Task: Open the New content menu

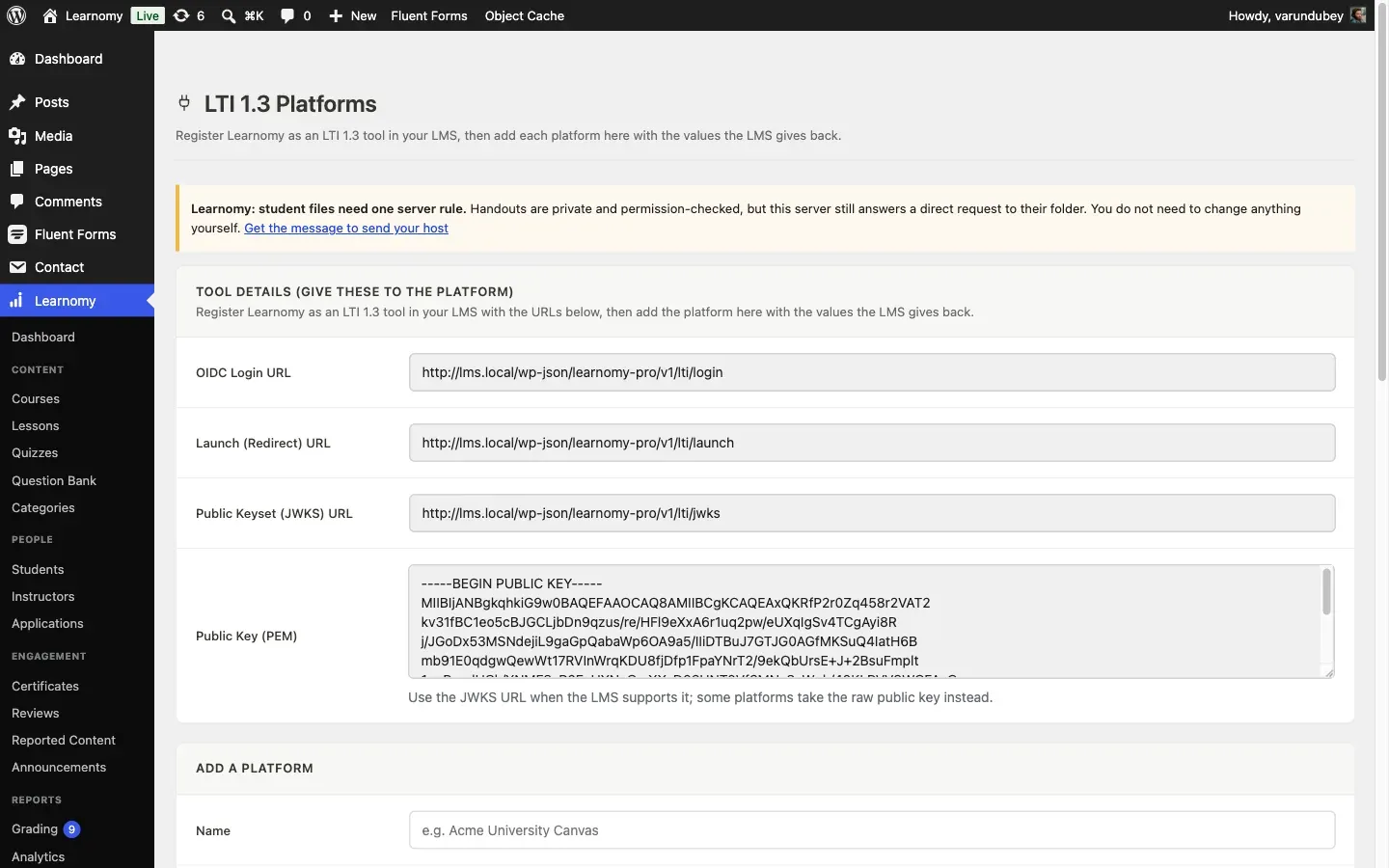Action: pyautogui.click(x=352, y=15)
